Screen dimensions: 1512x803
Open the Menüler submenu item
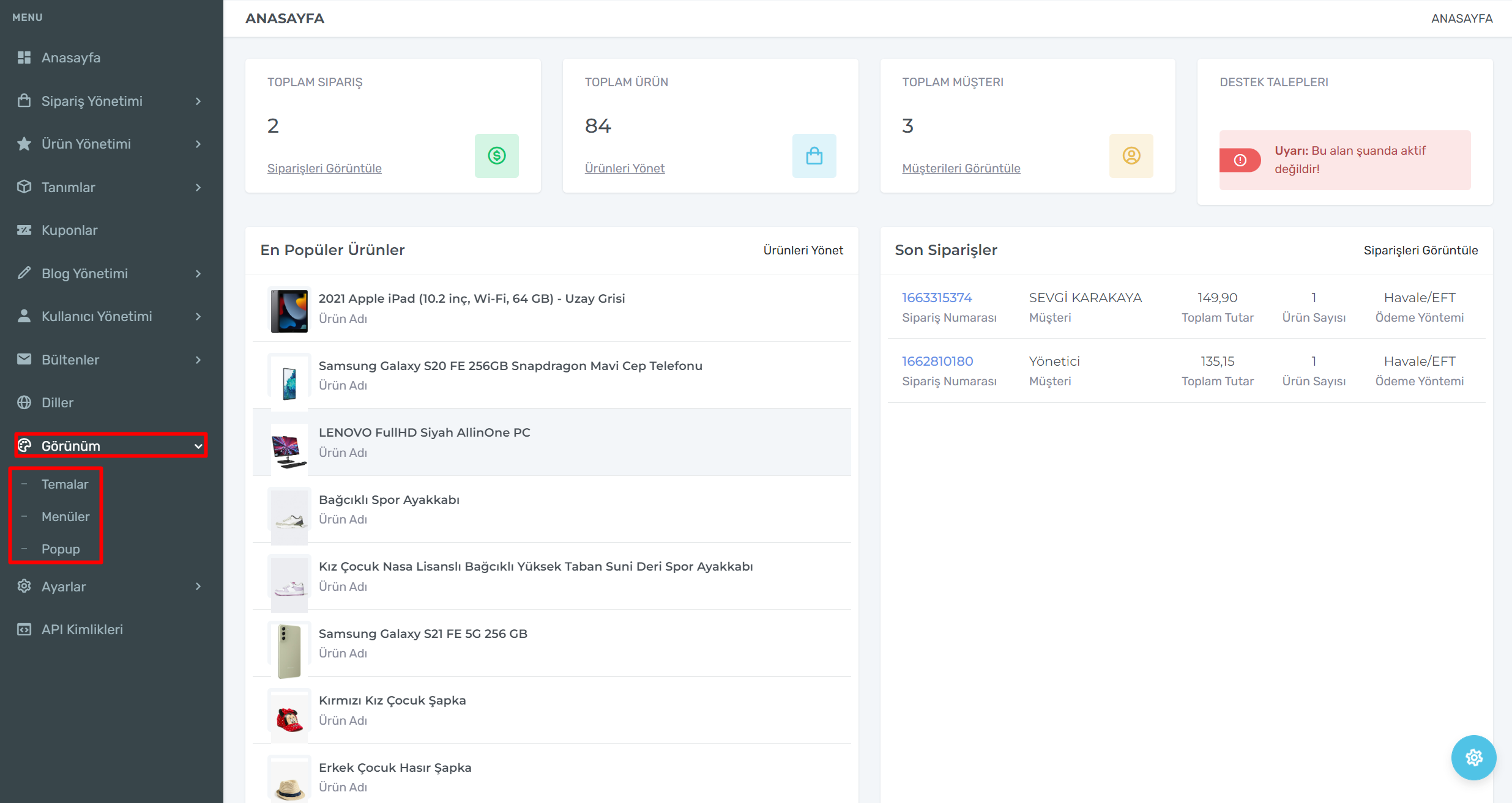pyautogui.click(x=65, y=517)
